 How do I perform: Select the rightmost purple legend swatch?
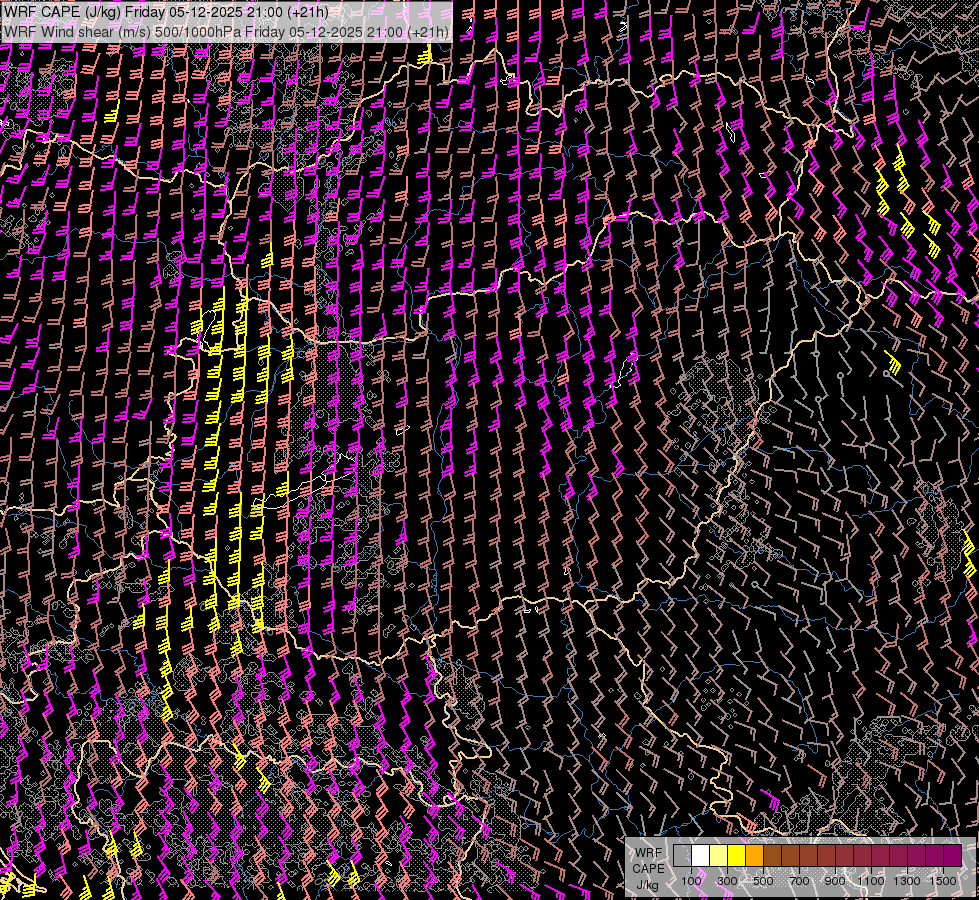(x=952, y=855)
